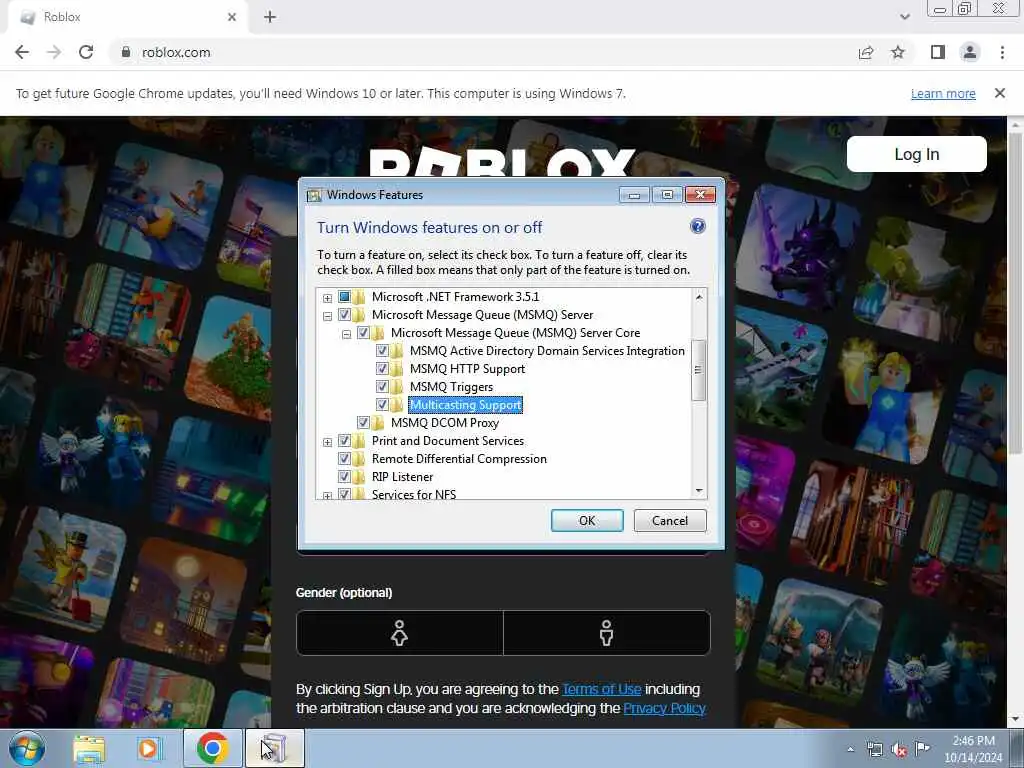This screenshot has width=1024, height=768.
Task: Select the female gender icon on Roblox
Action: [400, 633]
